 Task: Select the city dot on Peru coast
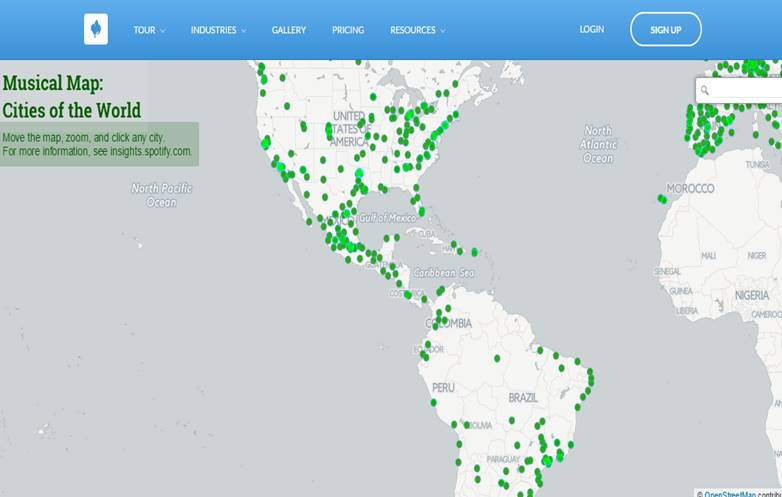coord(433,402)
